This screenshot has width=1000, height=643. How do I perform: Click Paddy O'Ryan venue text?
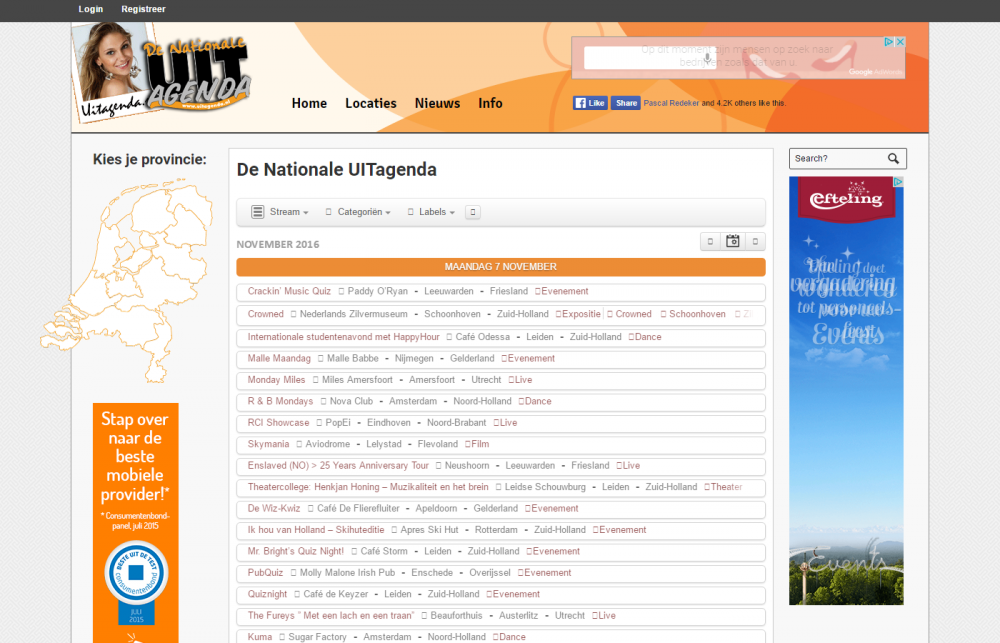pyautogui.click(x=378, y=291)
